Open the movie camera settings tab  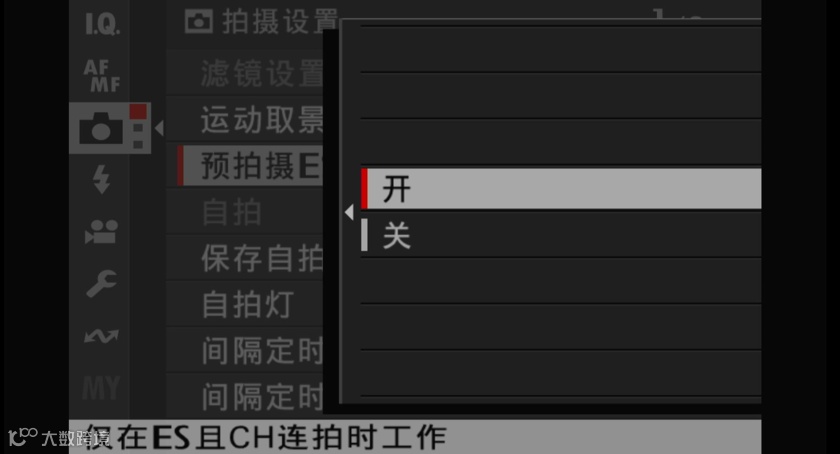[x=101, y=232]
